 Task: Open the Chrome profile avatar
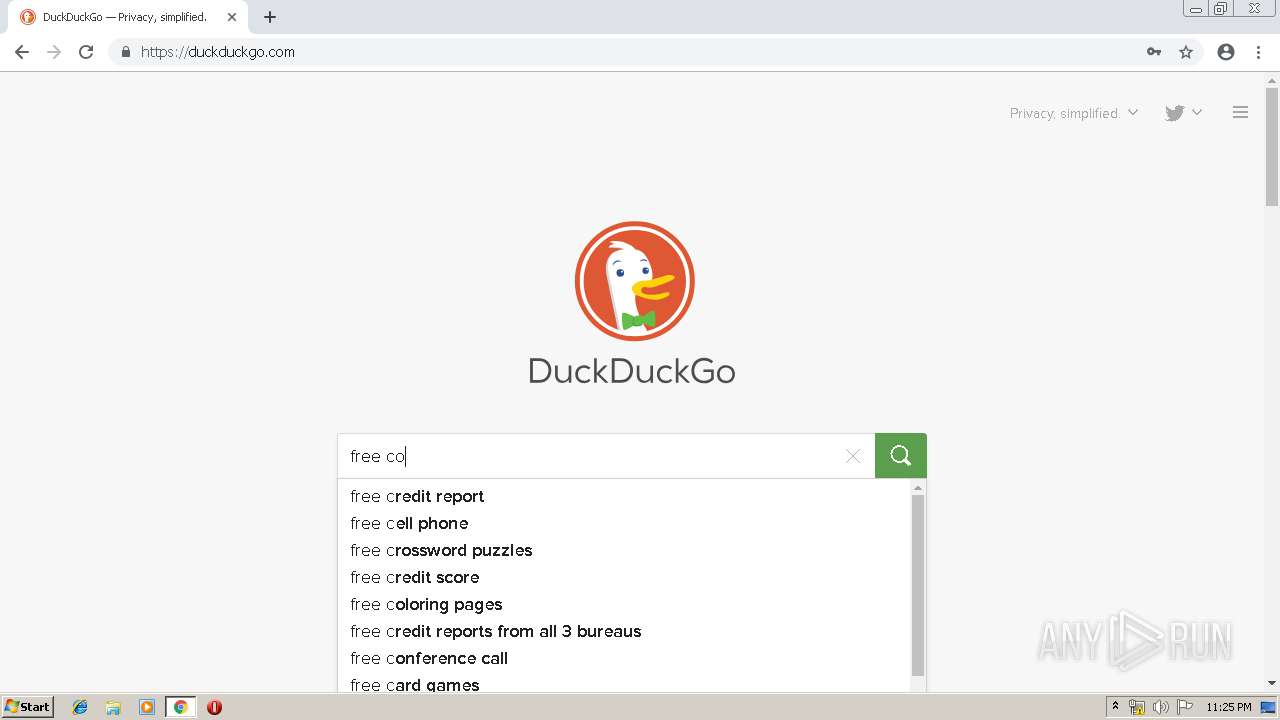1226,52
